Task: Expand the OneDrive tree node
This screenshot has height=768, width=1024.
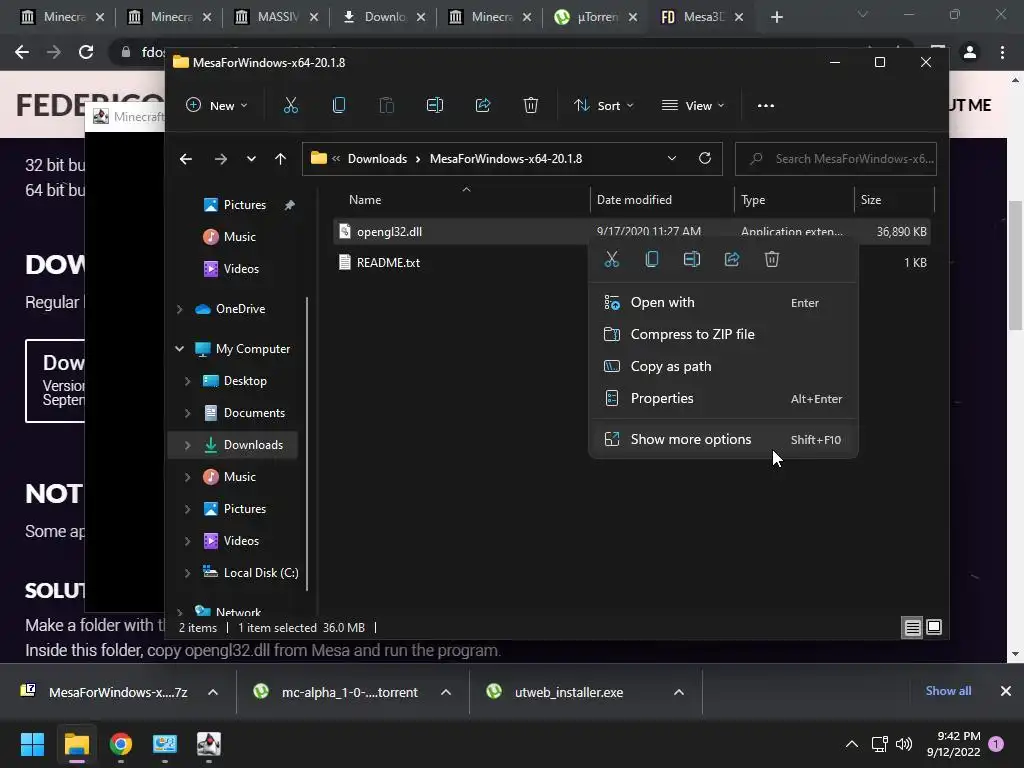Action: click(x=180, y=309)
